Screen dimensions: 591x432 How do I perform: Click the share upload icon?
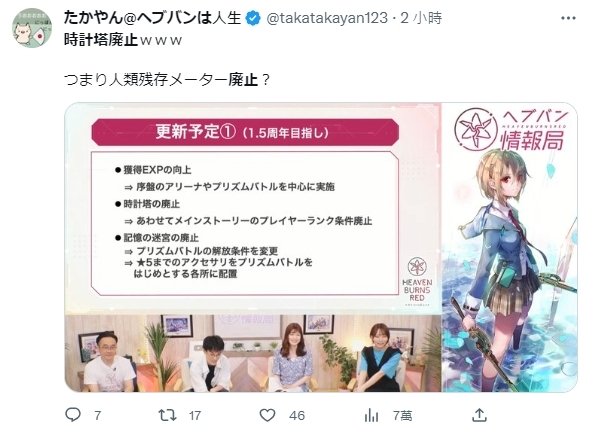pos(479,415)
